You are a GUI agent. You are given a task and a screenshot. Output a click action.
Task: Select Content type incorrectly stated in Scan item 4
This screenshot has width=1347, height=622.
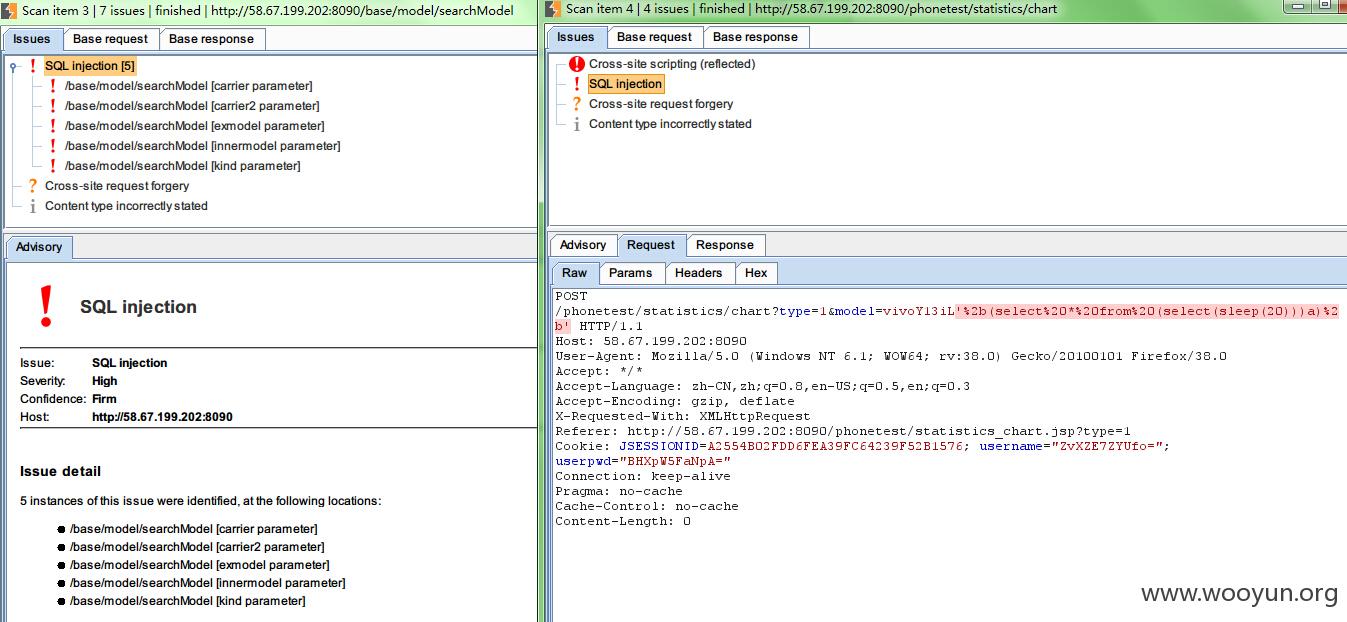coord(670,124)
